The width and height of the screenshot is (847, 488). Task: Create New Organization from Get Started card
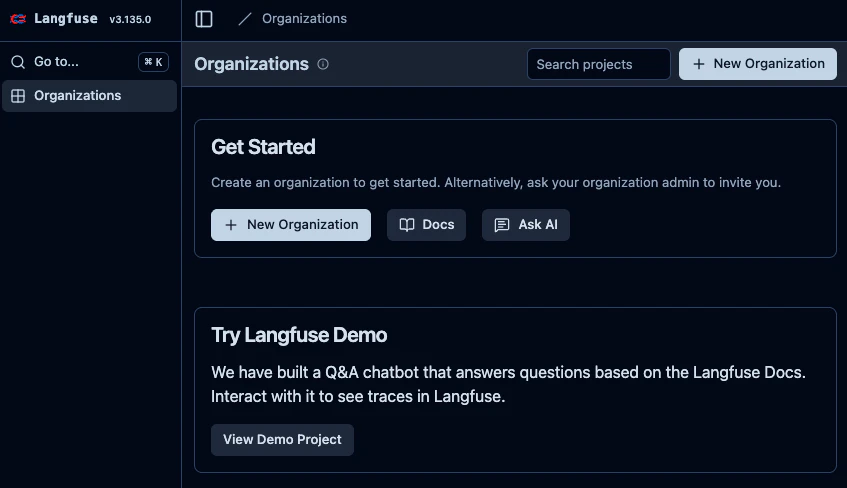(291, 225)
